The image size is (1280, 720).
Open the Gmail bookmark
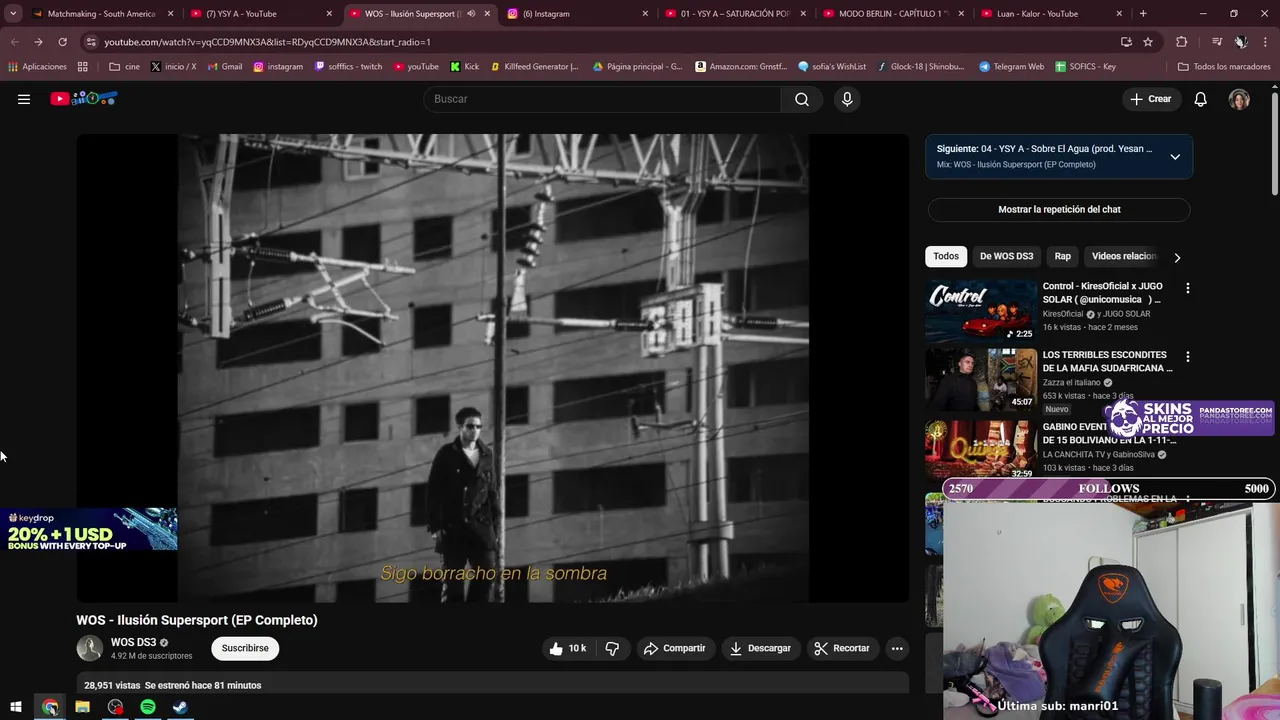click(x=225, y=67)
